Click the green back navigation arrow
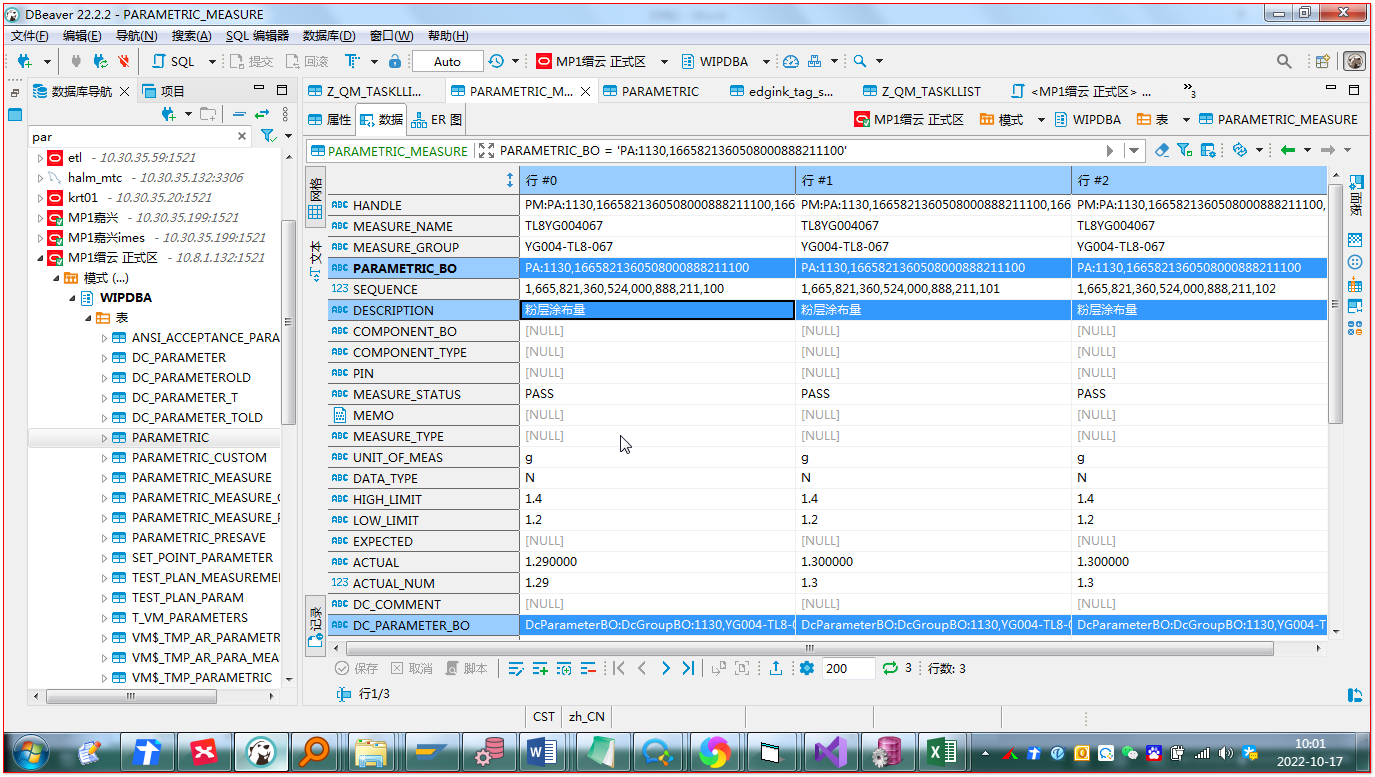 click(x=1288, y=150)
